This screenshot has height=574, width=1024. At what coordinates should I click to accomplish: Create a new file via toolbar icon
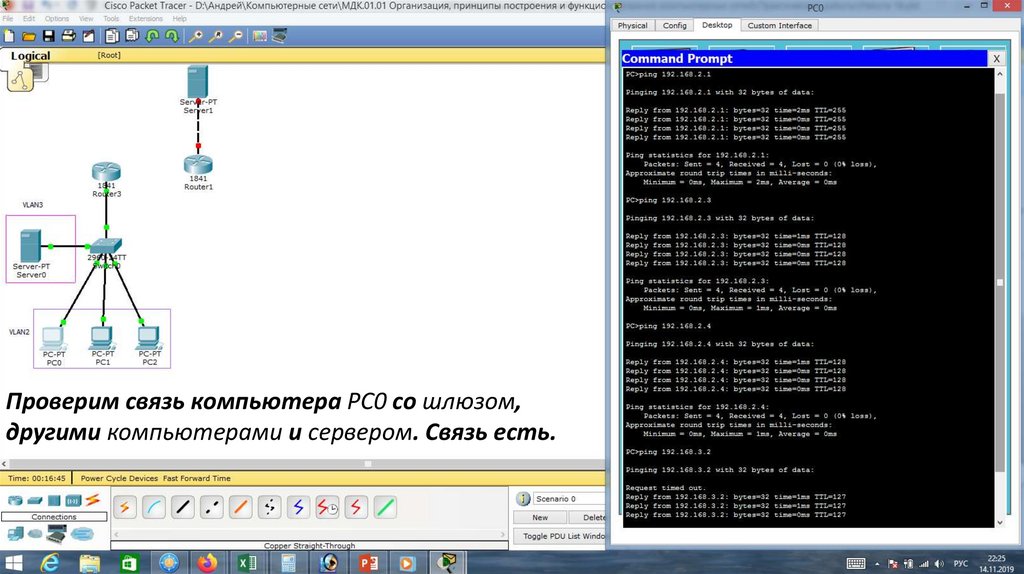coord(9,36)
